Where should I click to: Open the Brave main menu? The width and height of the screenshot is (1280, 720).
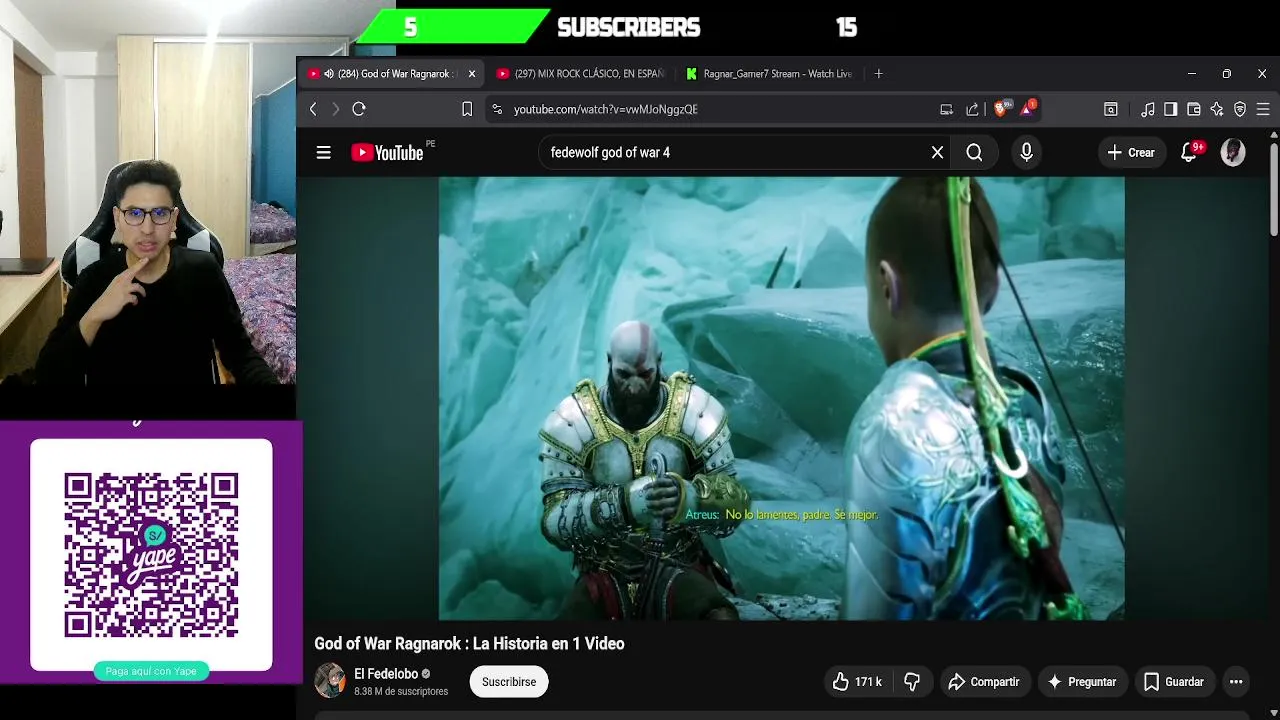(1263, 109)
